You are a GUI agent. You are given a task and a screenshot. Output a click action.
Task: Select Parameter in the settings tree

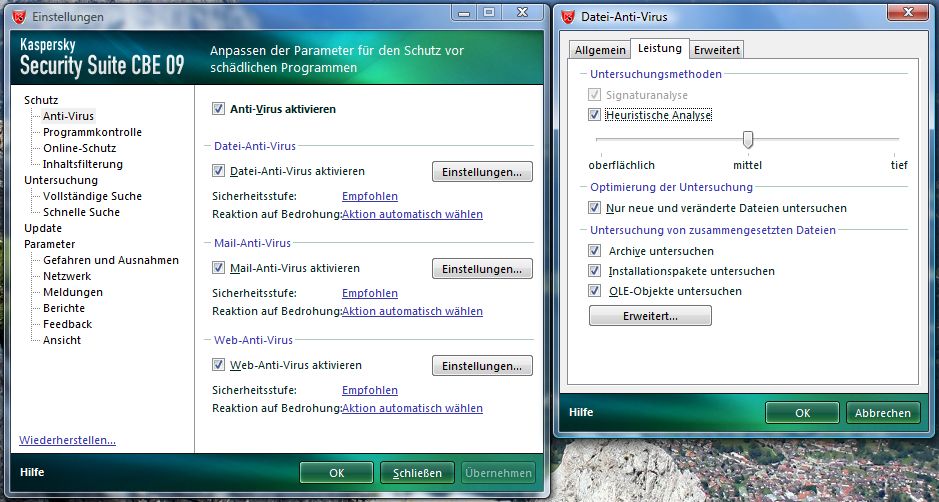click(50, 244)
